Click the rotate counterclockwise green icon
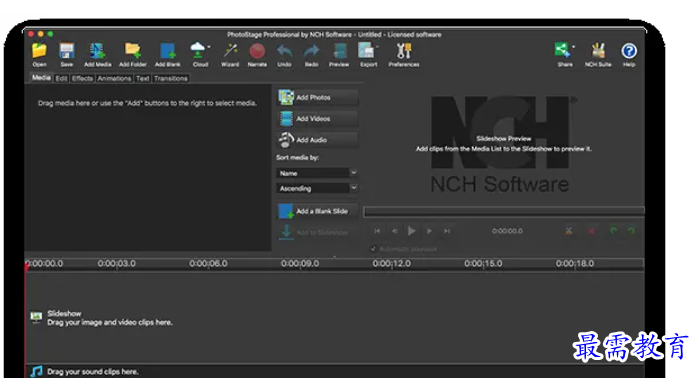 coord(614,231)
